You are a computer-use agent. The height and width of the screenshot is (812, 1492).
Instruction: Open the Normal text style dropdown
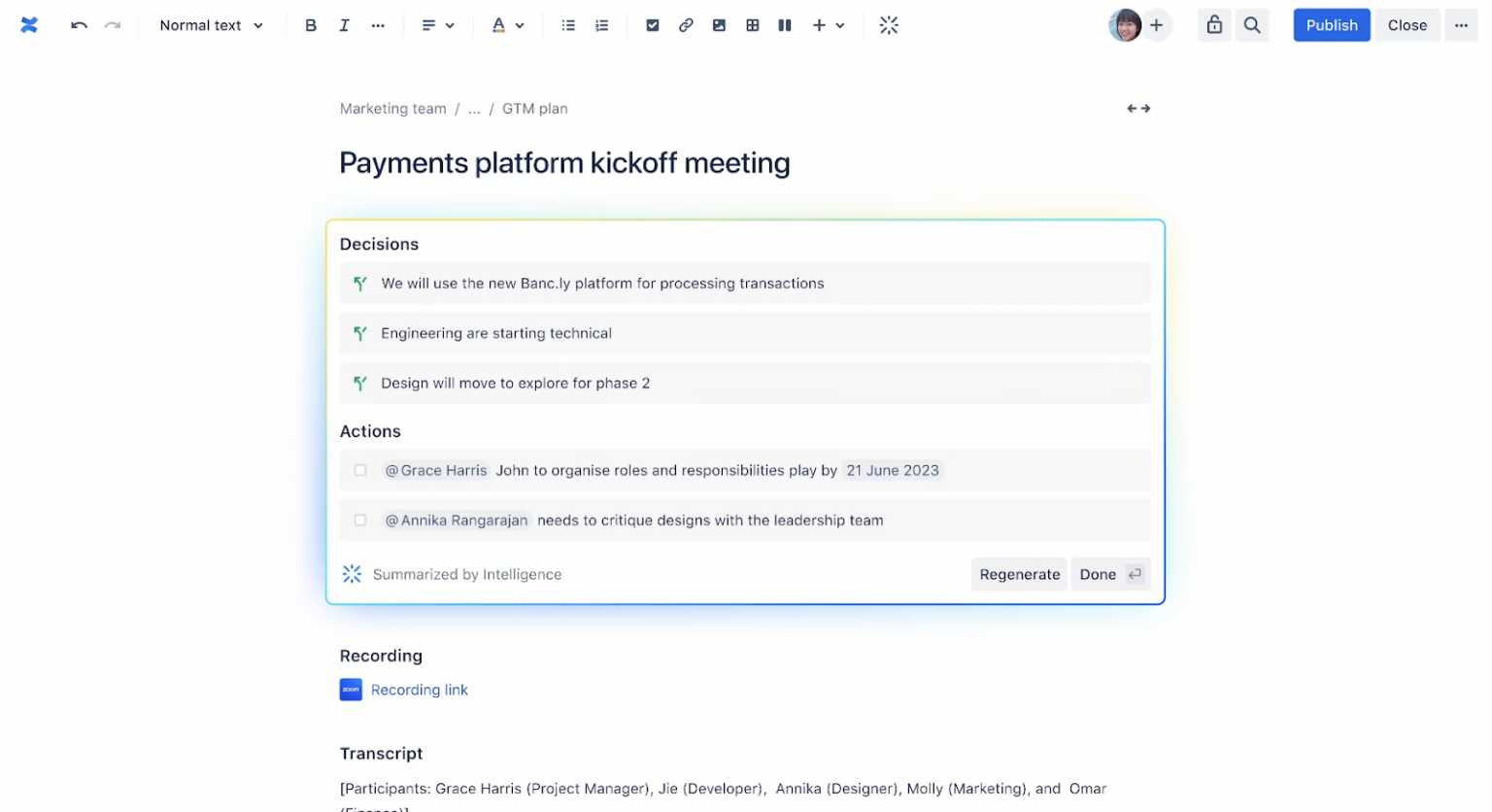[211, 25]
